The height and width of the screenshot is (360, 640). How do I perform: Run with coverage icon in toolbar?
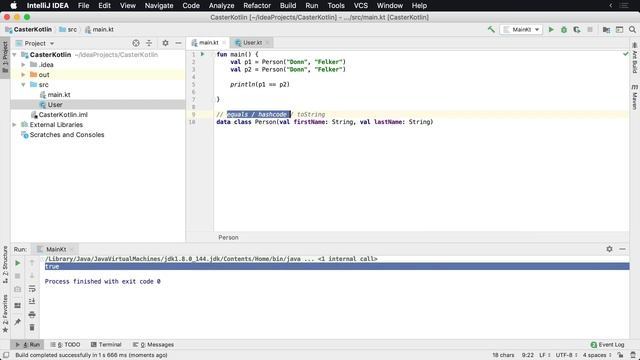click(577, 29)
